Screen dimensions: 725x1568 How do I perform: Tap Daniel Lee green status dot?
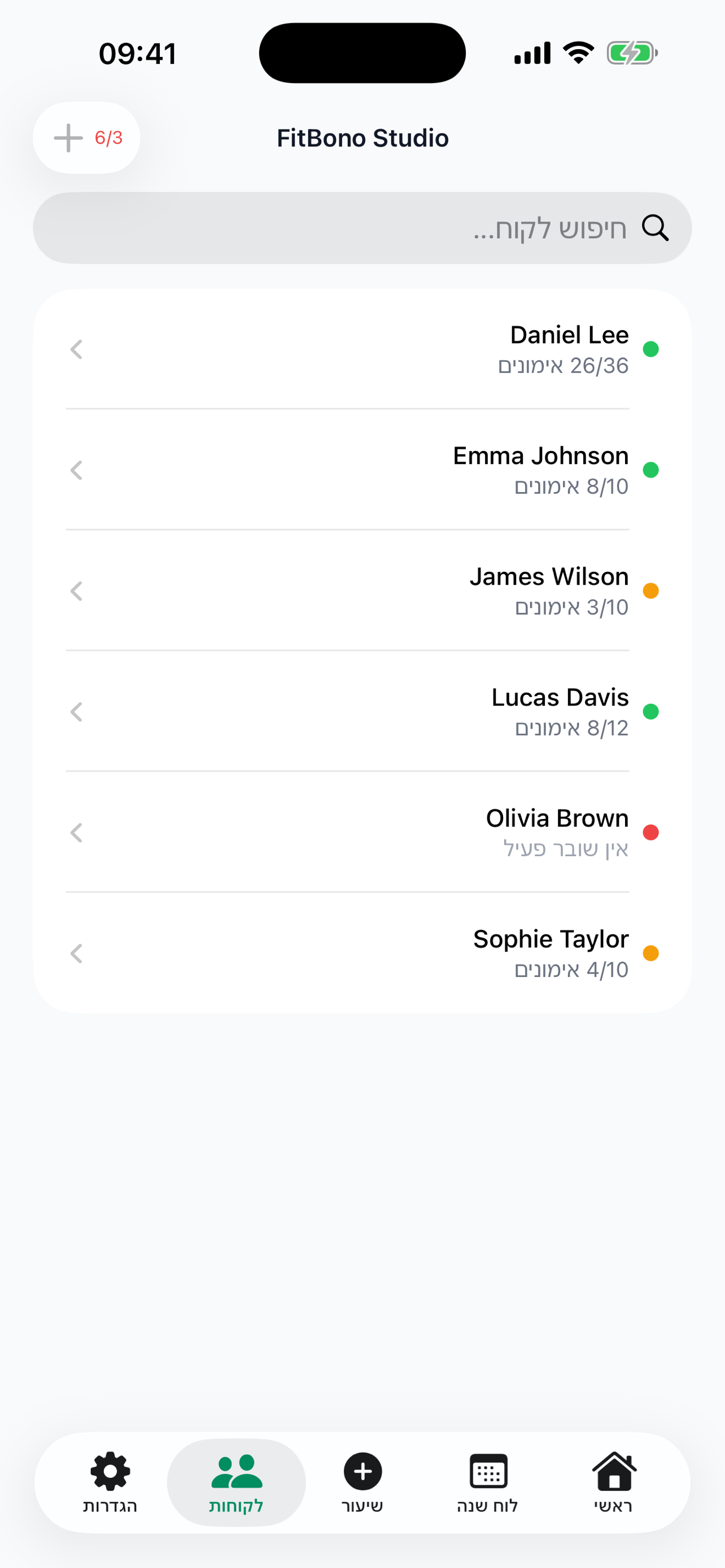[650, 349]
